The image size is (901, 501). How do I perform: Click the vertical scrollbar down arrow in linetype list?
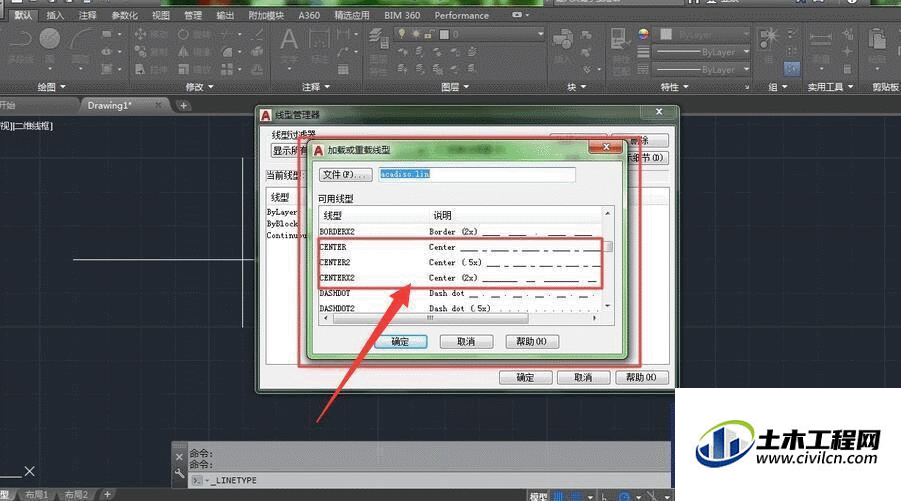607,306
